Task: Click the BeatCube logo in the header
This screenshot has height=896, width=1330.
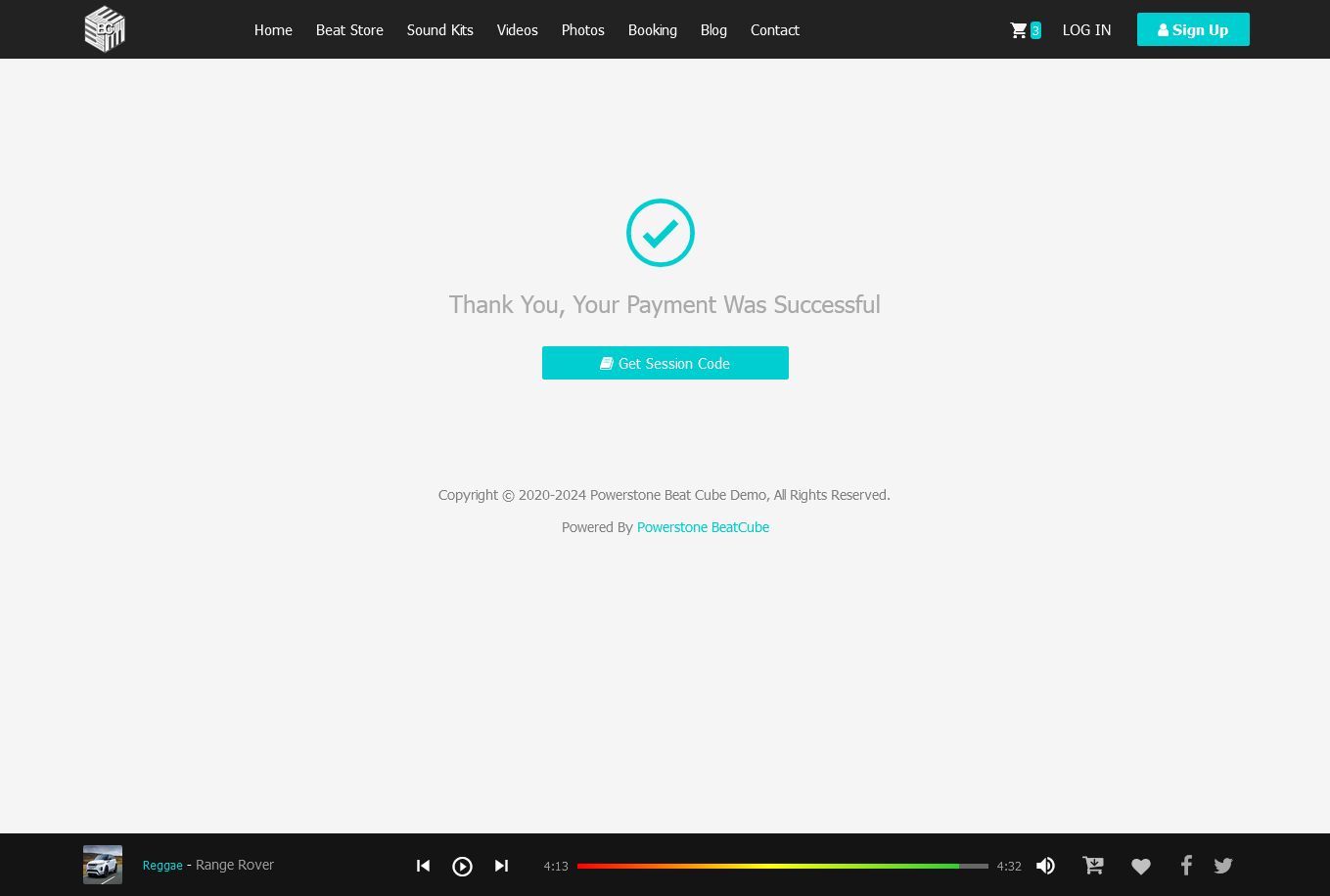Action: tap(105, 29)
